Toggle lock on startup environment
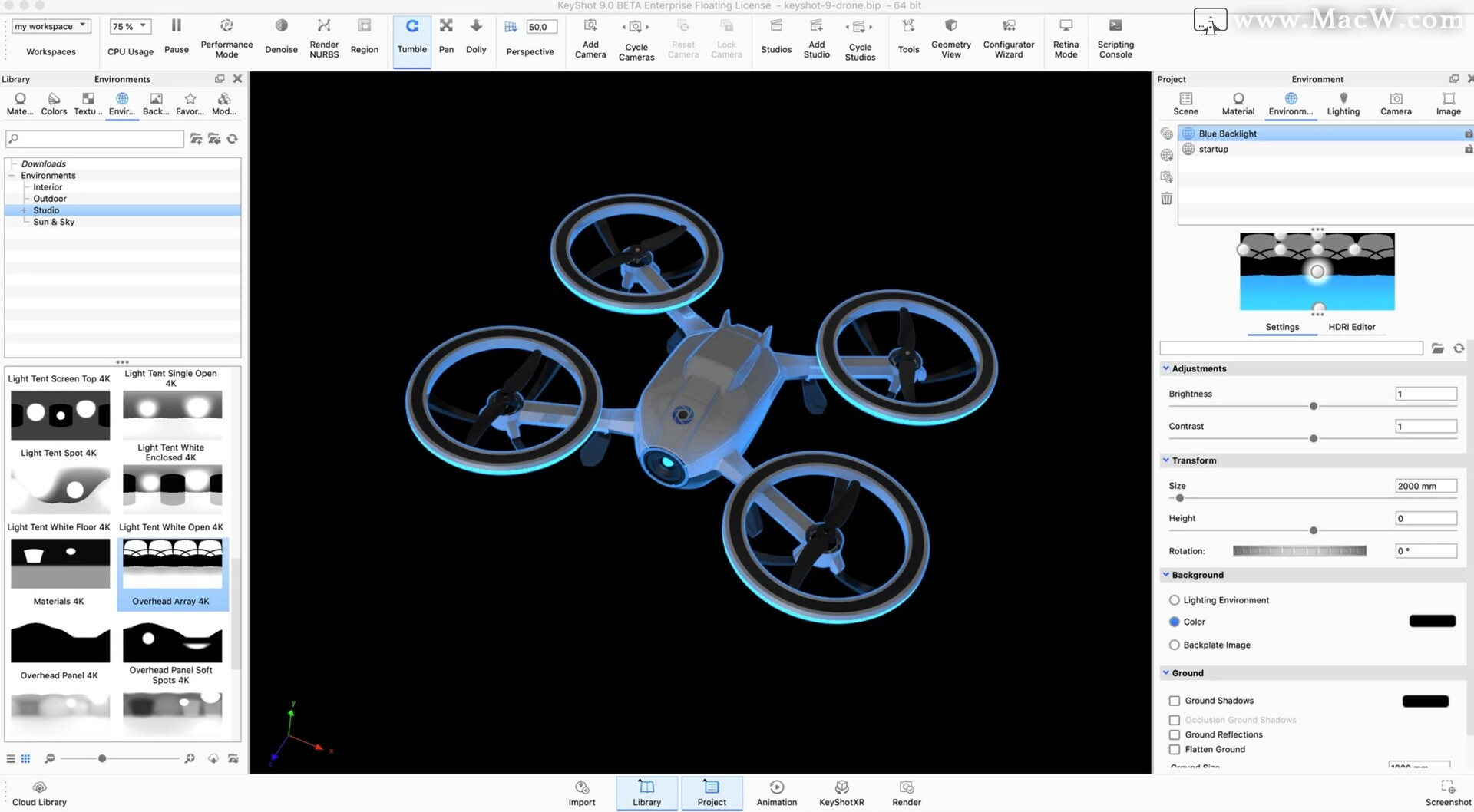This screenshot has height=812, width=1474. (1468, 149)
